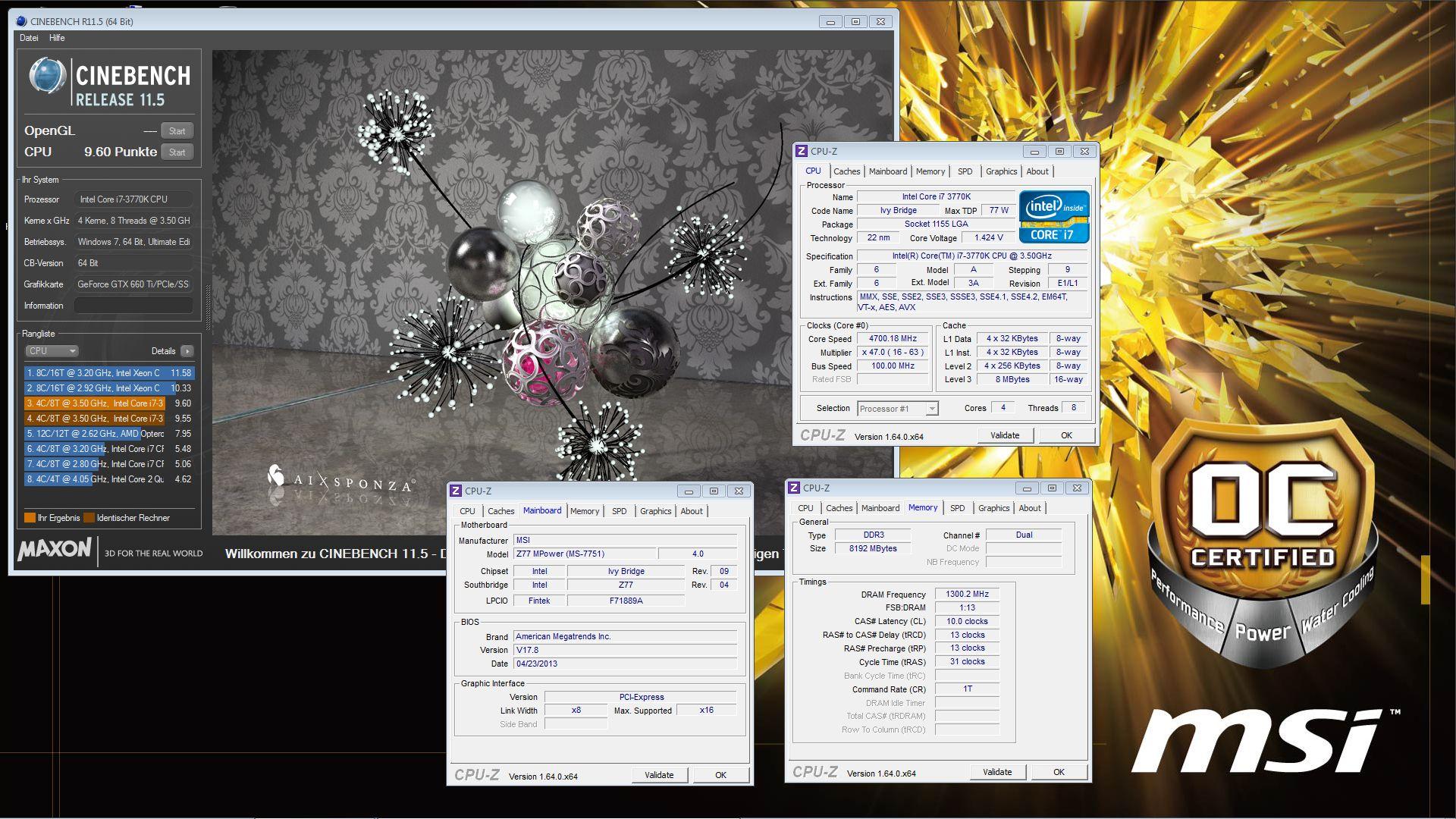Click the CPU-Z icon in the CPU window title bar
1456x819 pixels.
pos(802,151)
